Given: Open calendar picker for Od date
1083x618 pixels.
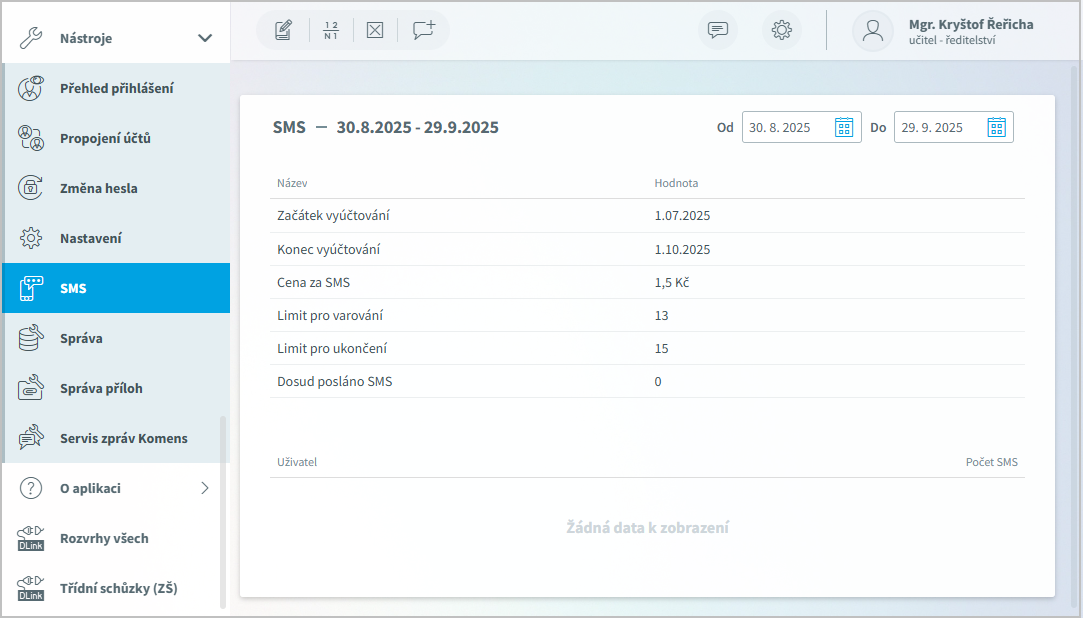Looking at the screenshot, I should tap(844, 127).
